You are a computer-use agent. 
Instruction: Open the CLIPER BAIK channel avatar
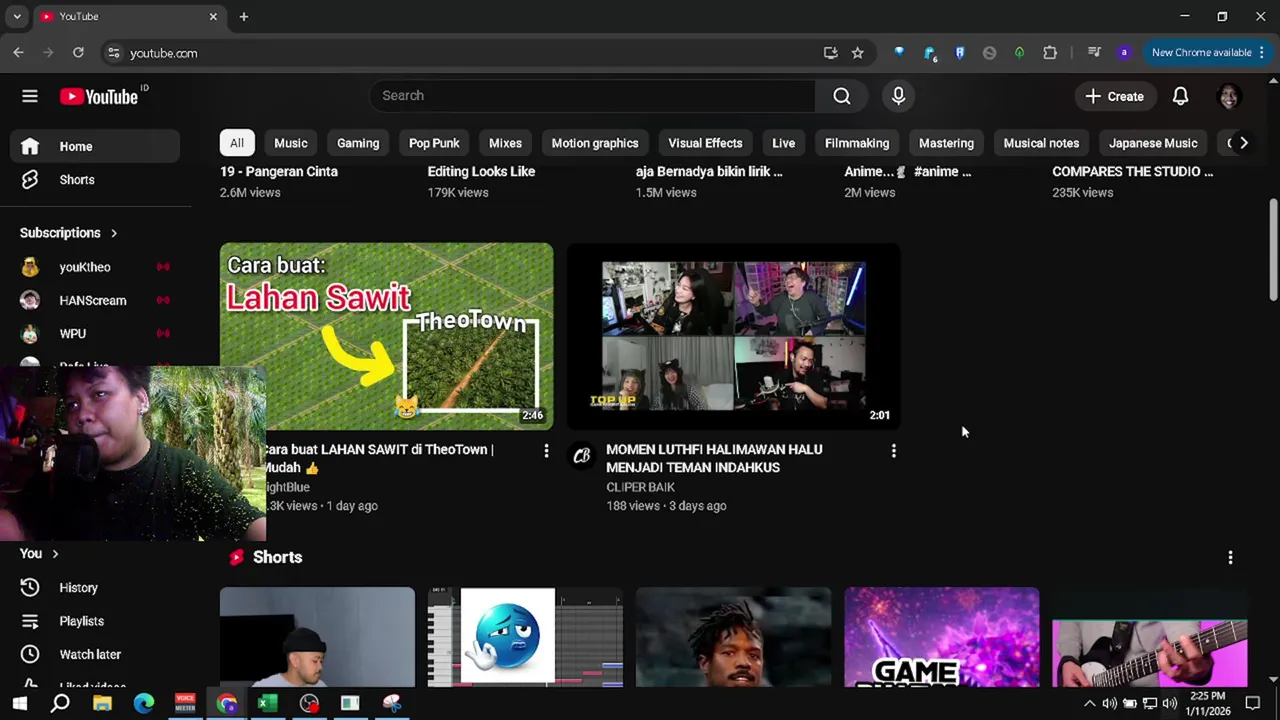582,456
